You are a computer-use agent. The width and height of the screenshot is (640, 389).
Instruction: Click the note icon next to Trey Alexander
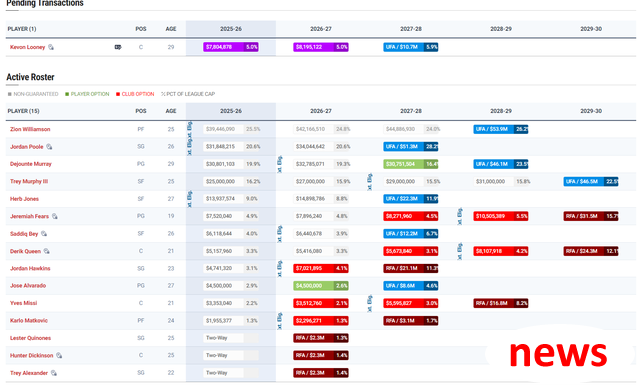tap(54, 373)
